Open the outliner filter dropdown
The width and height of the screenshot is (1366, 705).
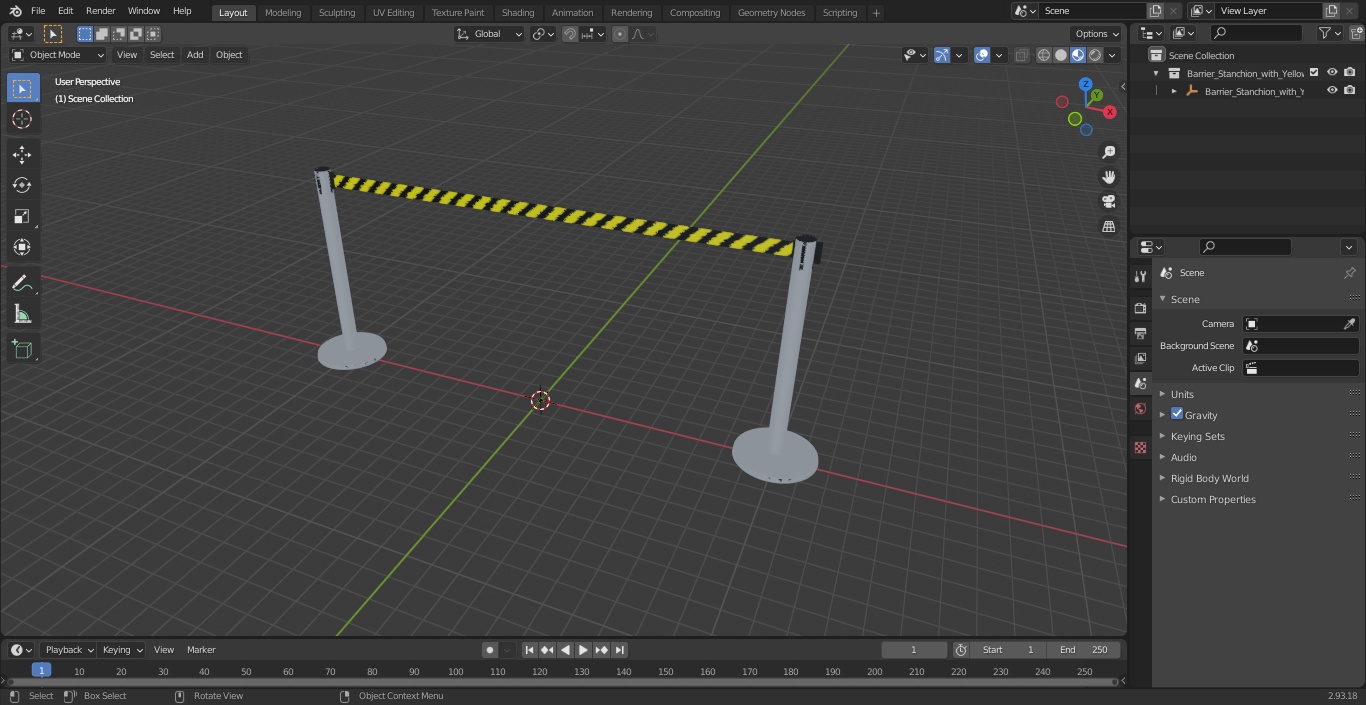(1329, 33)
